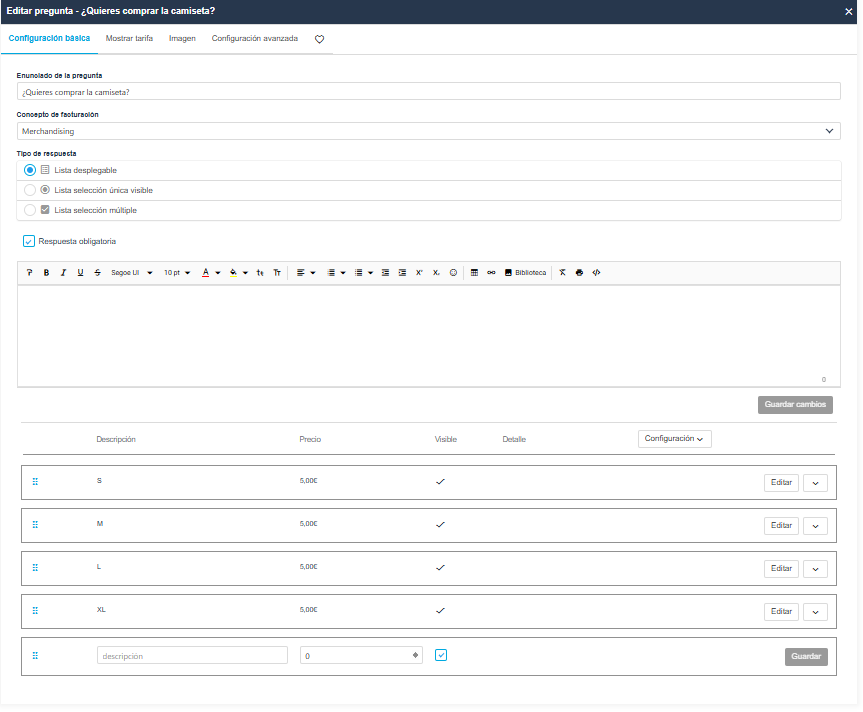The image size is (863, 712).
Task: Open the Configuración dropdown above the table
Action: [674, 439]
